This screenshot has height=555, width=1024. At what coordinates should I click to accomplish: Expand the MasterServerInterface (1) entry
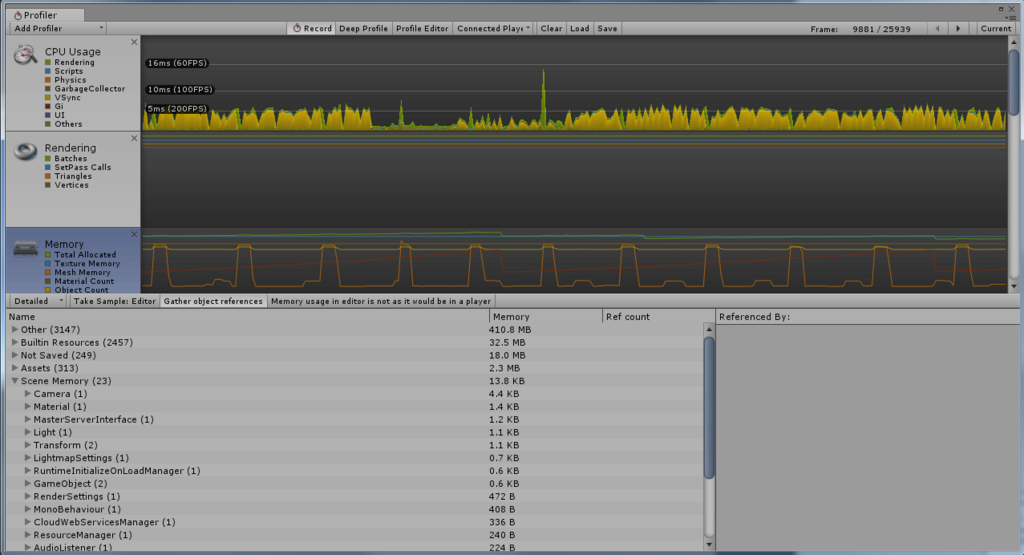(27, 419)
